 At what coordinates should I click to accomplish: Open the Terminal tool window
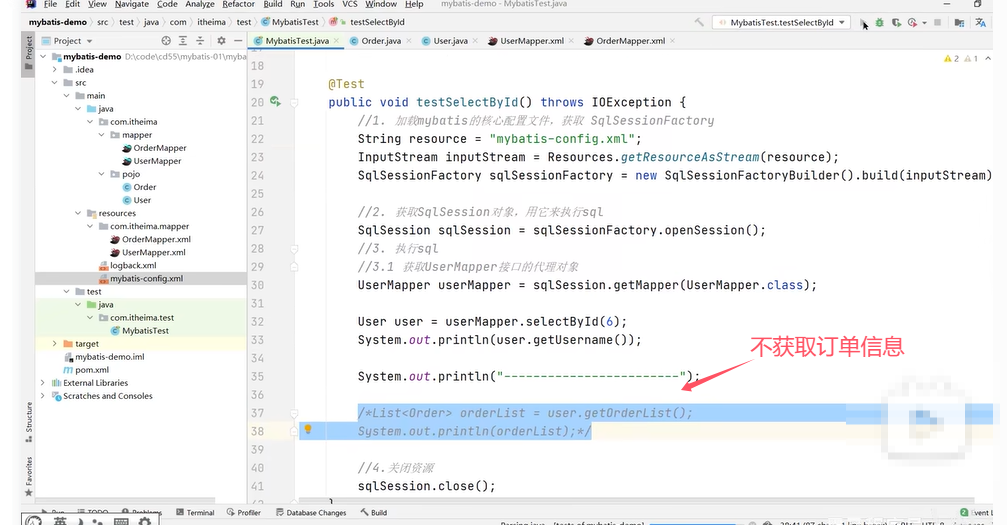tap(195, 513)
